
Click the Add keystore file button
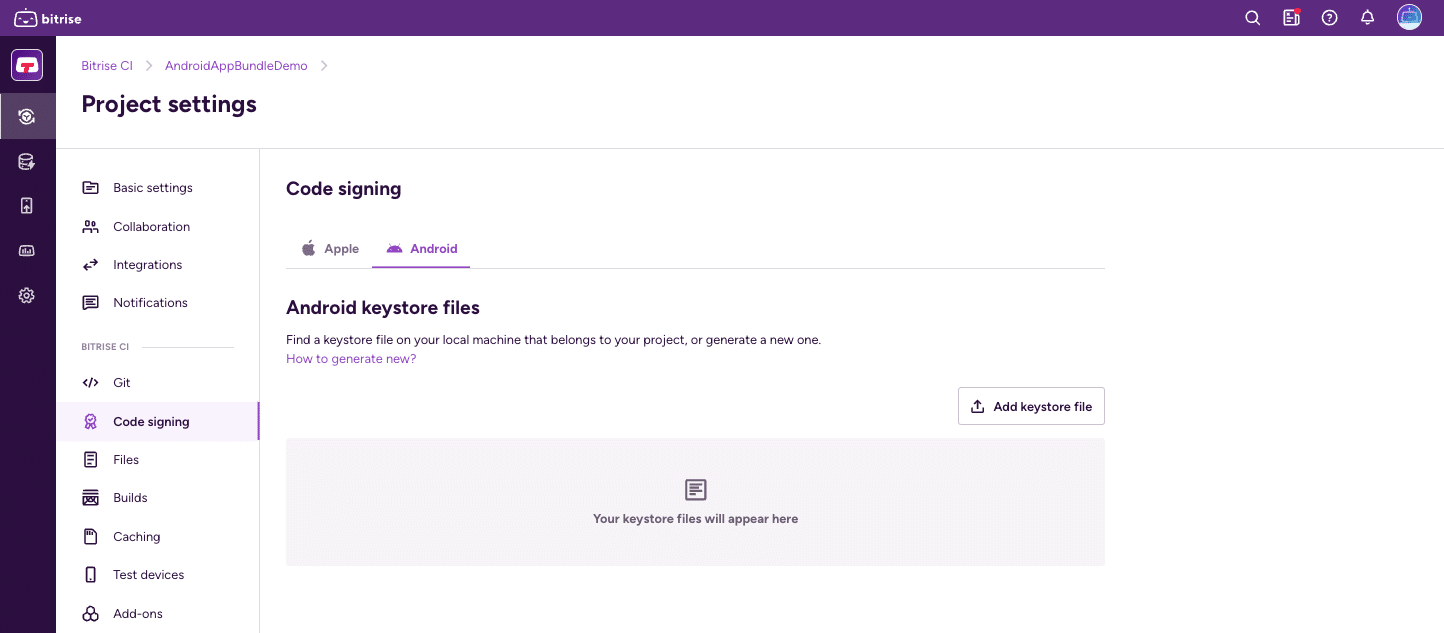pos(1031,406)
